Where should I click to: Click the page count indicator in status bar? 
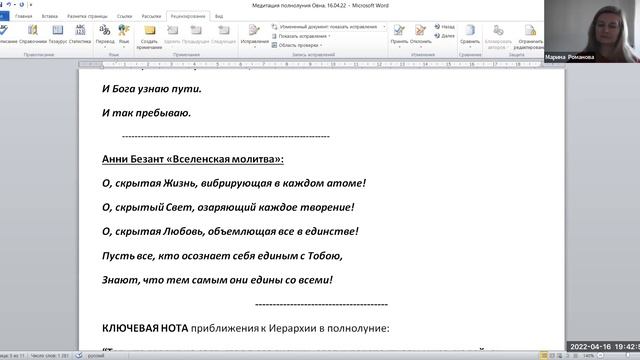click(12, 356)
